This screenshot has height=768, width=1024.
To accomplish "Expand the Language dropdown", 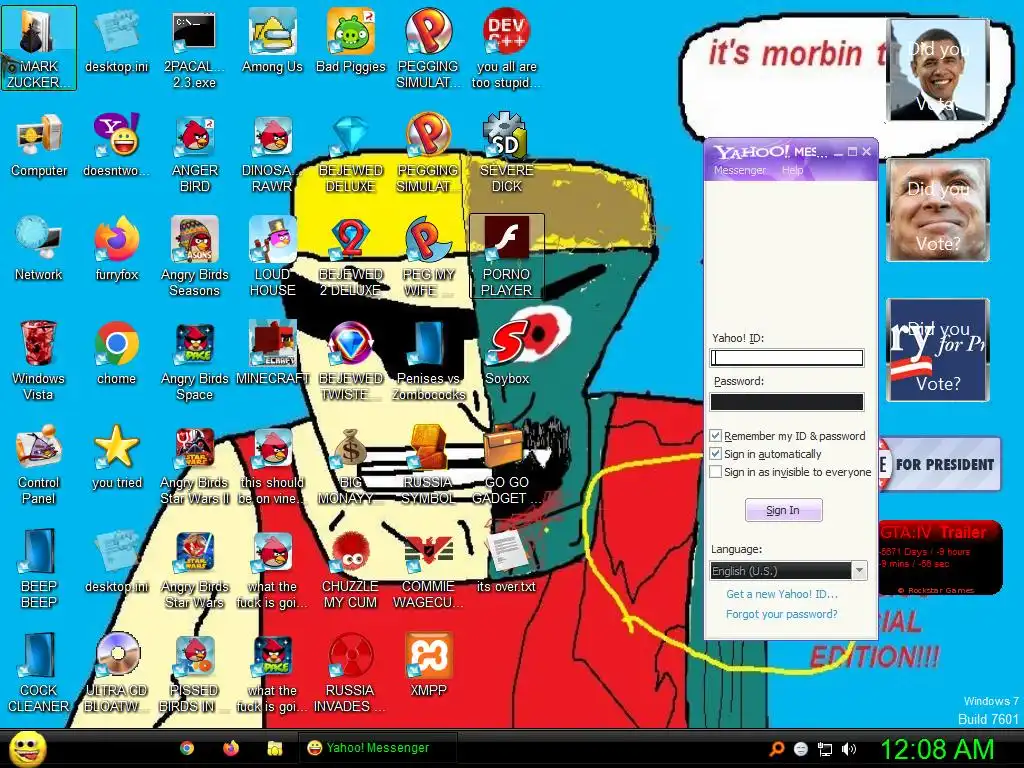I will 859,571.
